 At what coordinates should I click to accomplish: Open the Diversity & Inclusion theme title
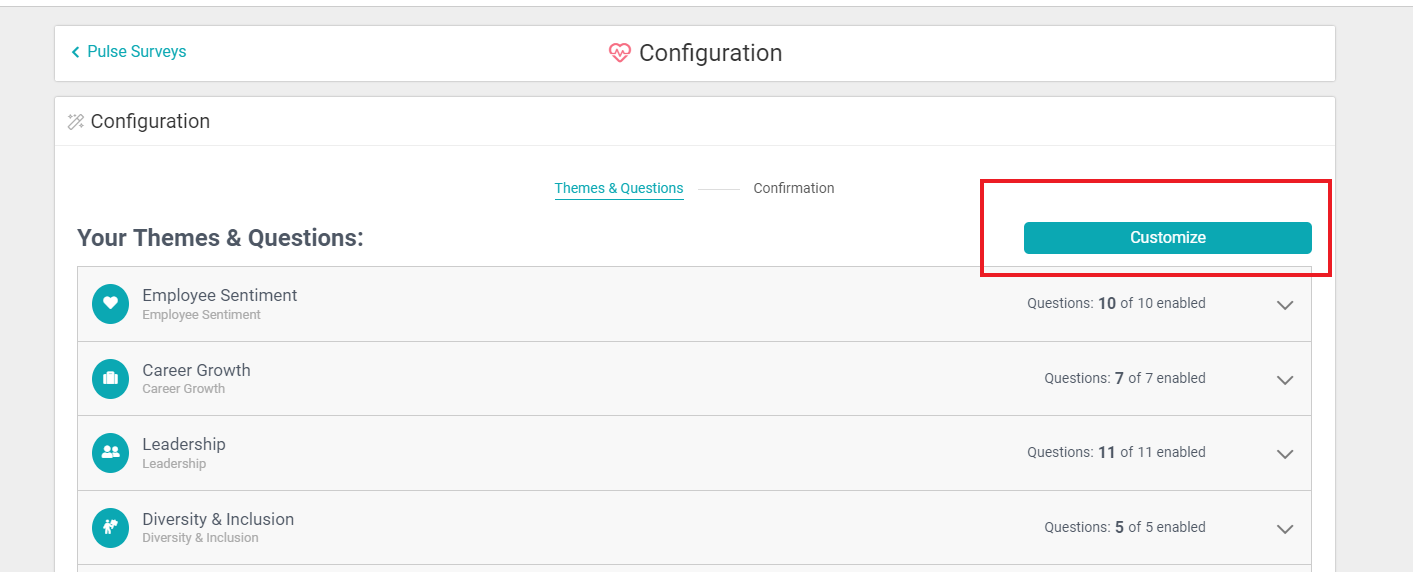click(x=218, y=519)
